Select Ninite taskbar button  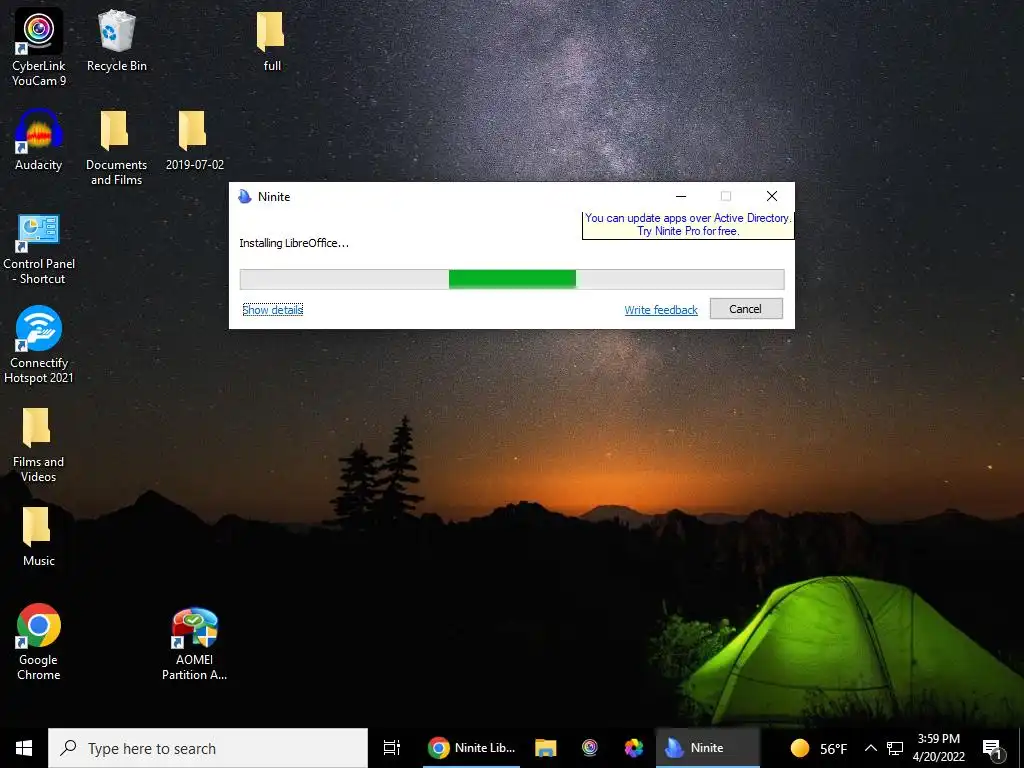point(708,748)
